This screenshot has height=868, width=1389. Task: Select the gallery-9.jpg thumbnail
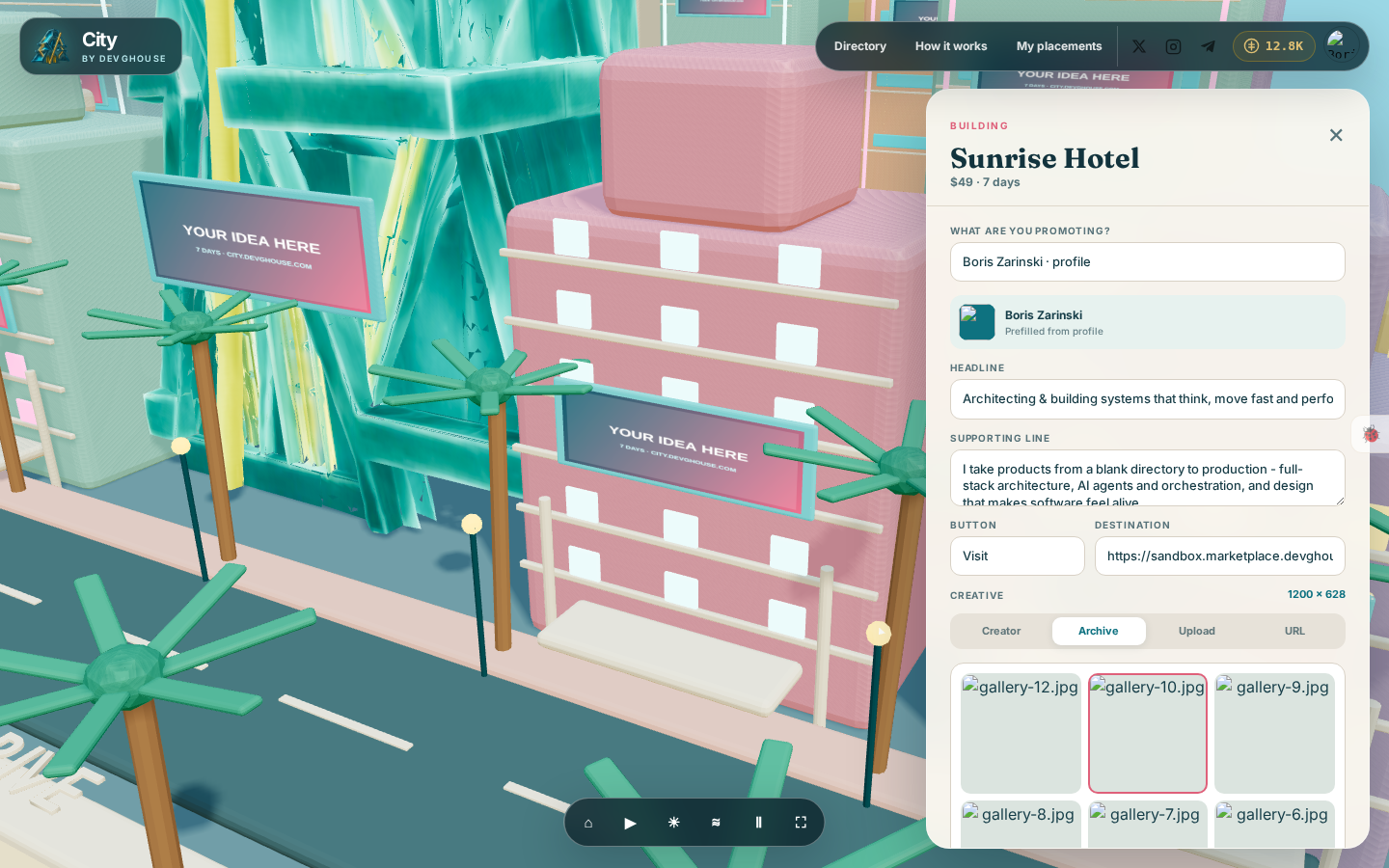[1274, 733]
